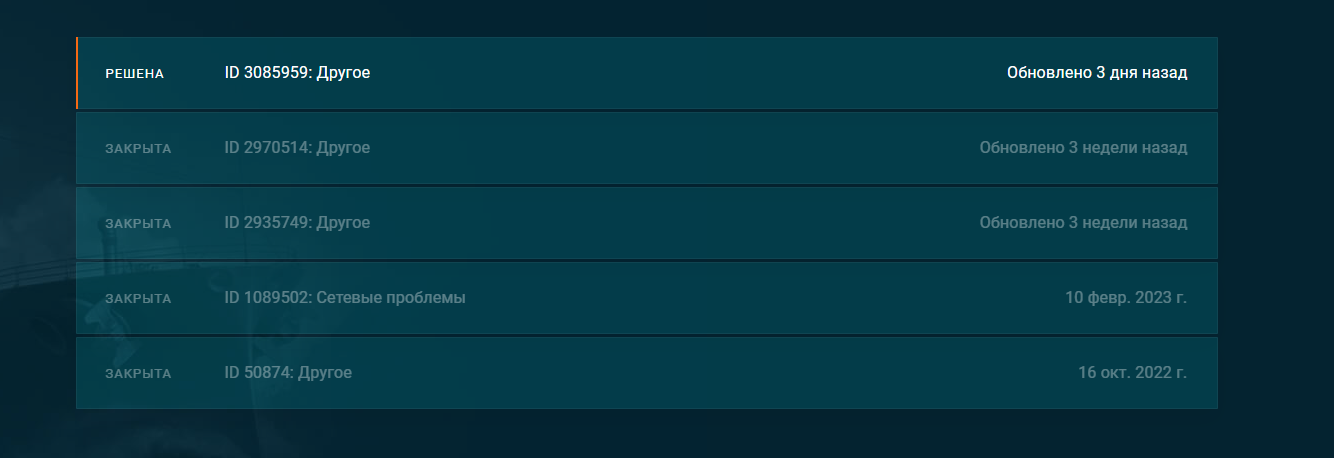Open ticket ID 2970514: Другое

coord(297,148)
